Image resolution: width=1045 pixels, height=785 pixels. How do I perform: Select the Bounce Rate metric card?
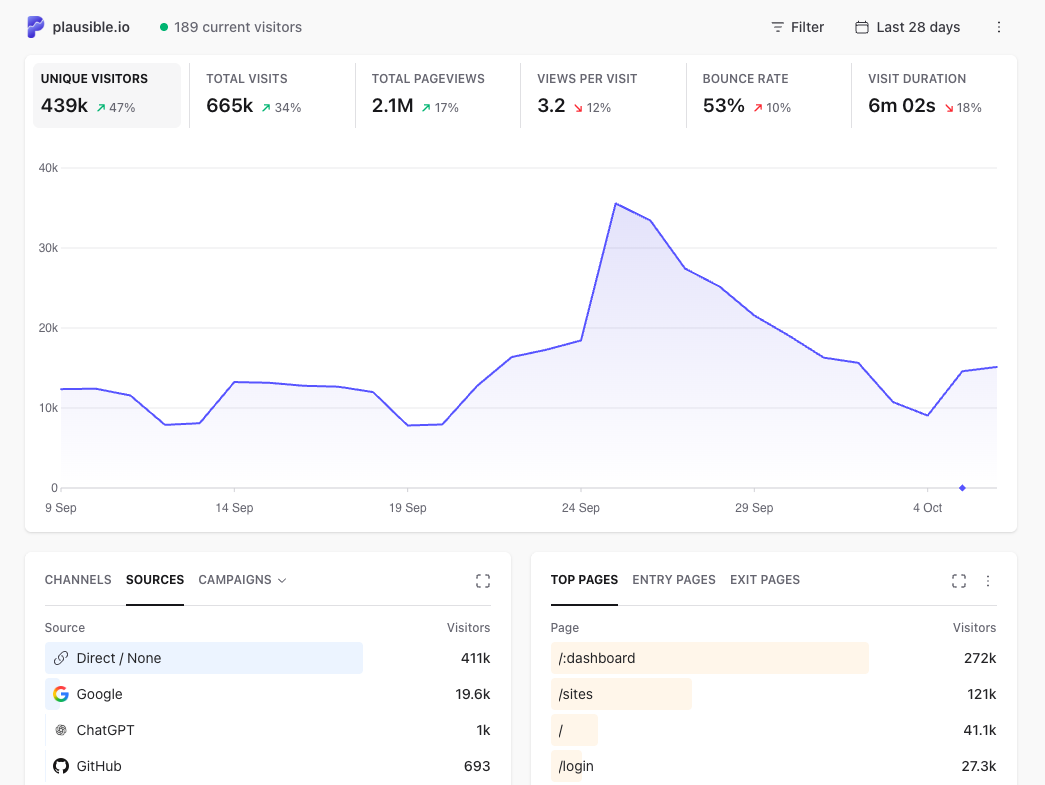tap(768, 95)
